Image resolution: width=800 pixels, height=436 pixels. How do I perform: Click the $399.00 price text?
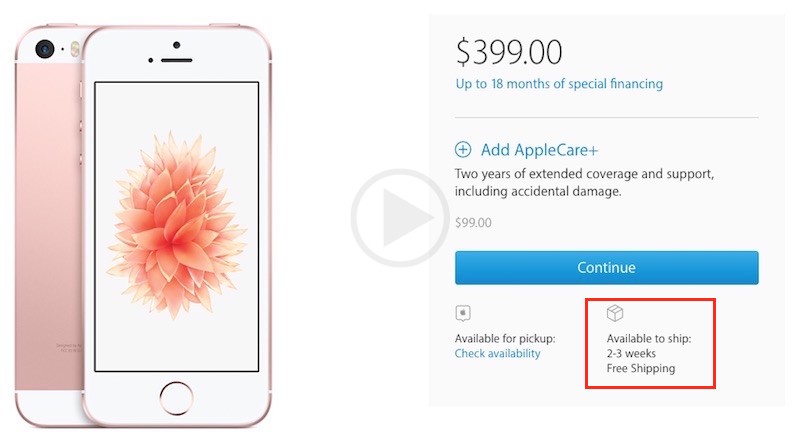(x=509, y=52)
